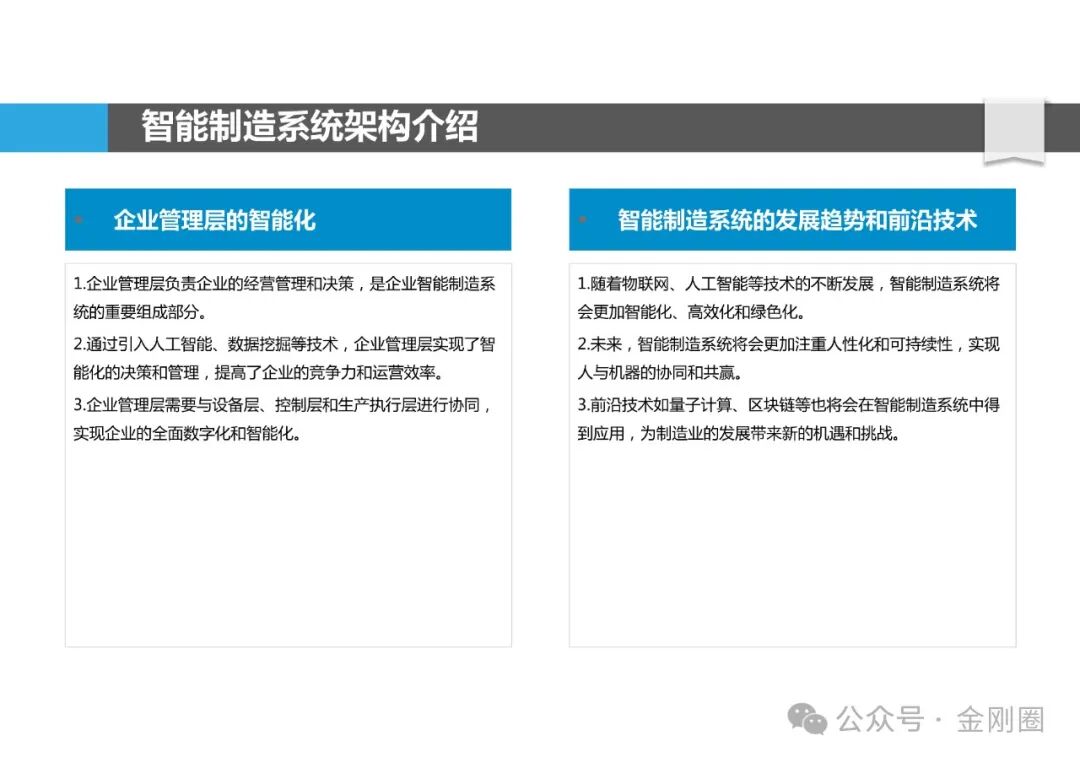This screenshot has width=1080, height=763.
Task: Click the paragraph starting 1.随着物联网
Action: tap(788, 297)
